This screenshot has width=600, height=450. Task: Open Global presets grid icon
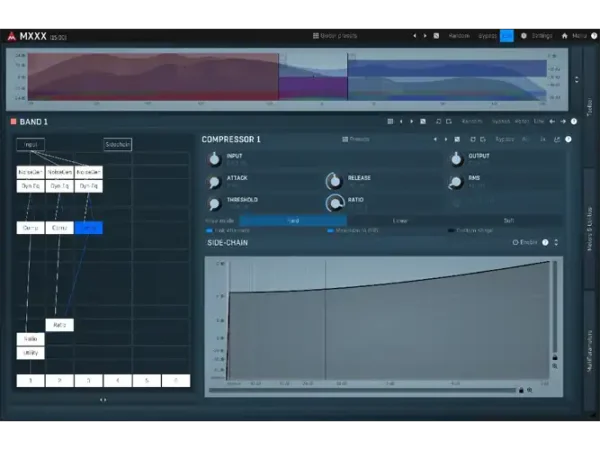pos(316,36)
